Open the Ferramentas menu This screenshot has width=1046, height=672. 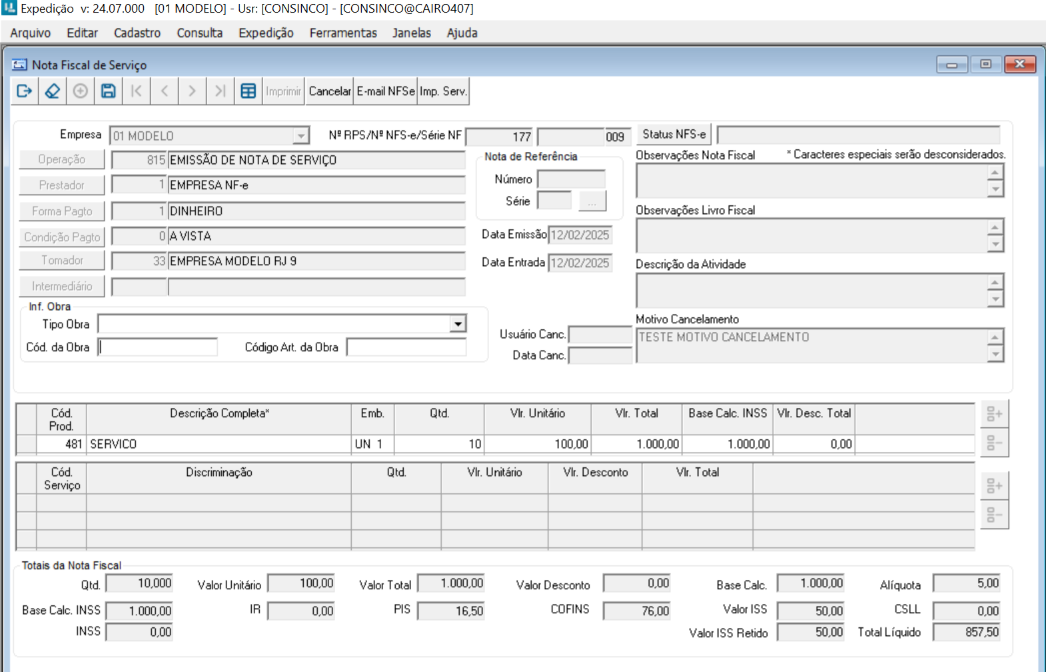pyautogui.click(x=343, y=33)
